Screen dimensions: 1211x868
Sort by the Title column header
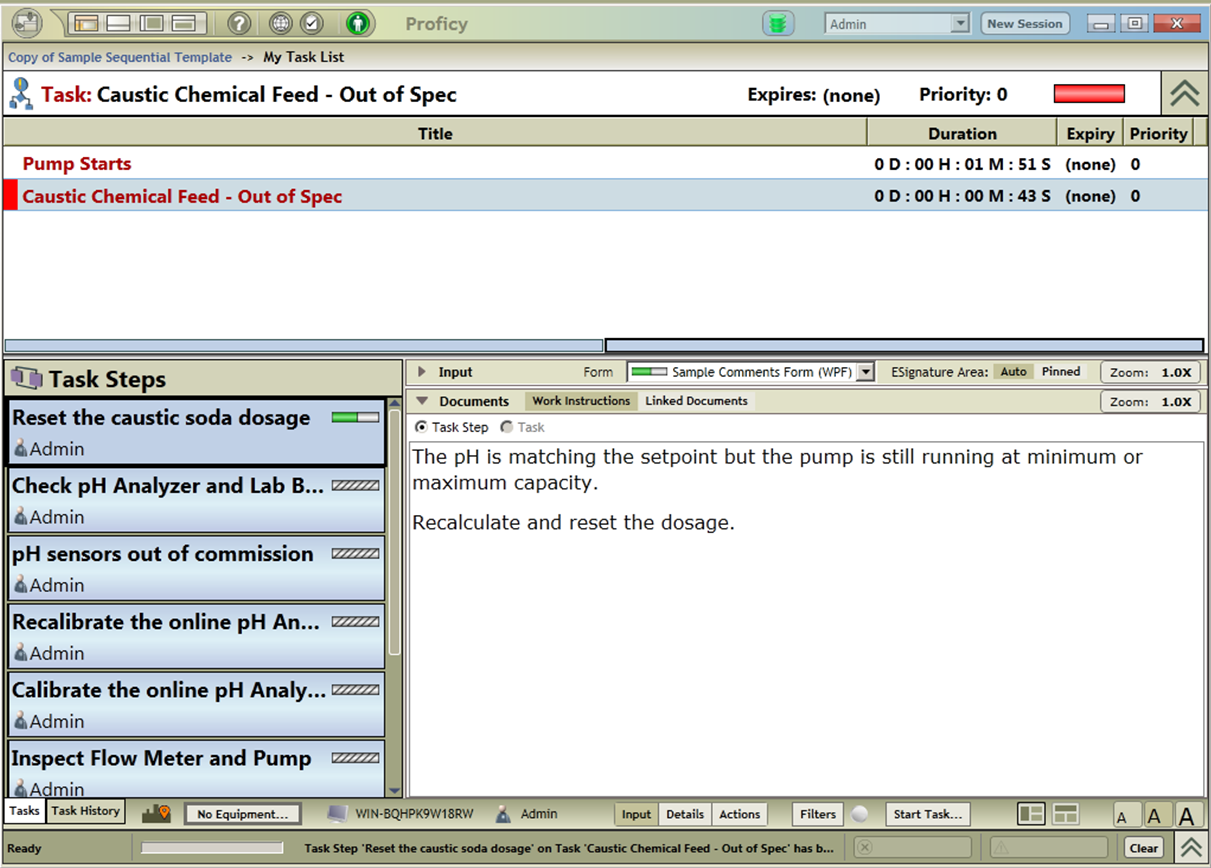tap(435, 133)
